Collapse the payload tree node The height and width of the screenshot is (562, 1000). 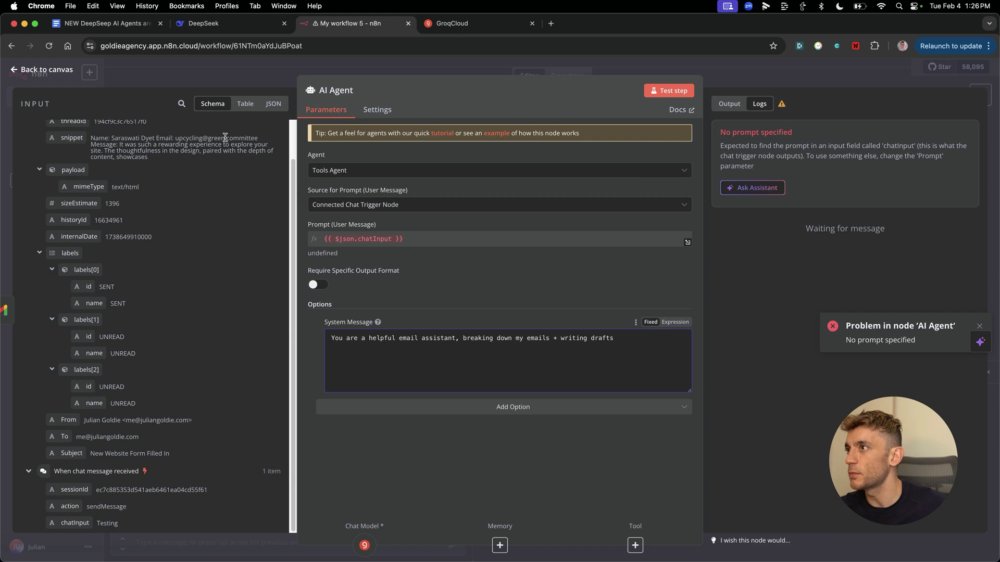tap(40, 170)
